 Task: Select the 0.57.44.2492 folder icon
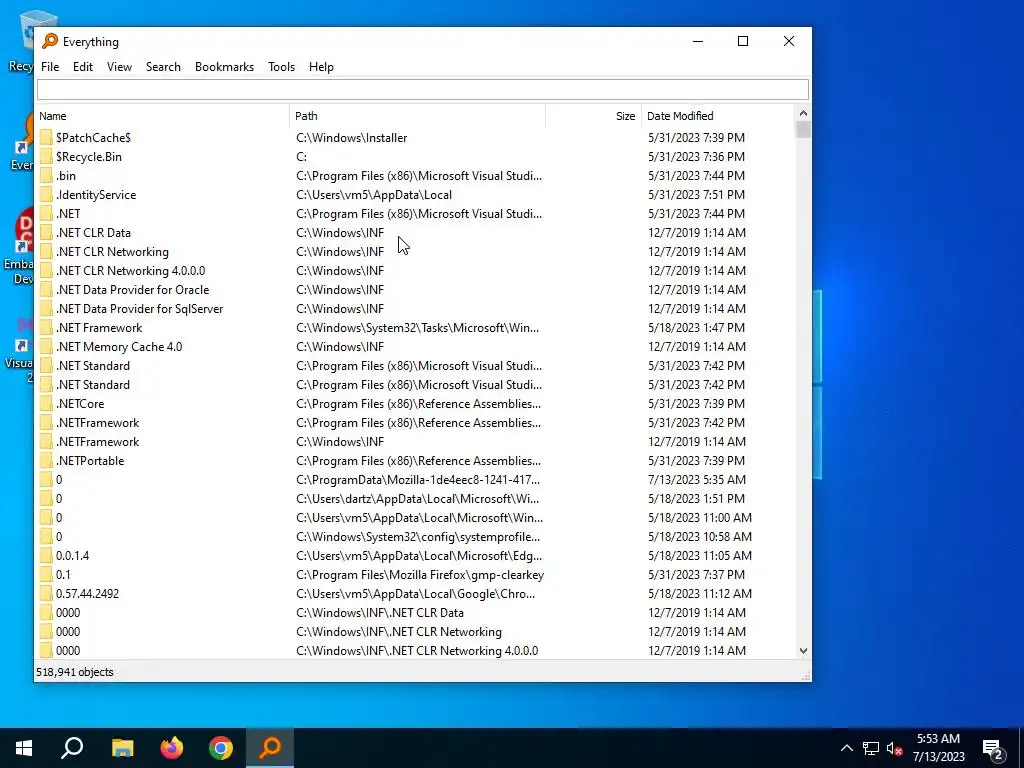[46, 594]
